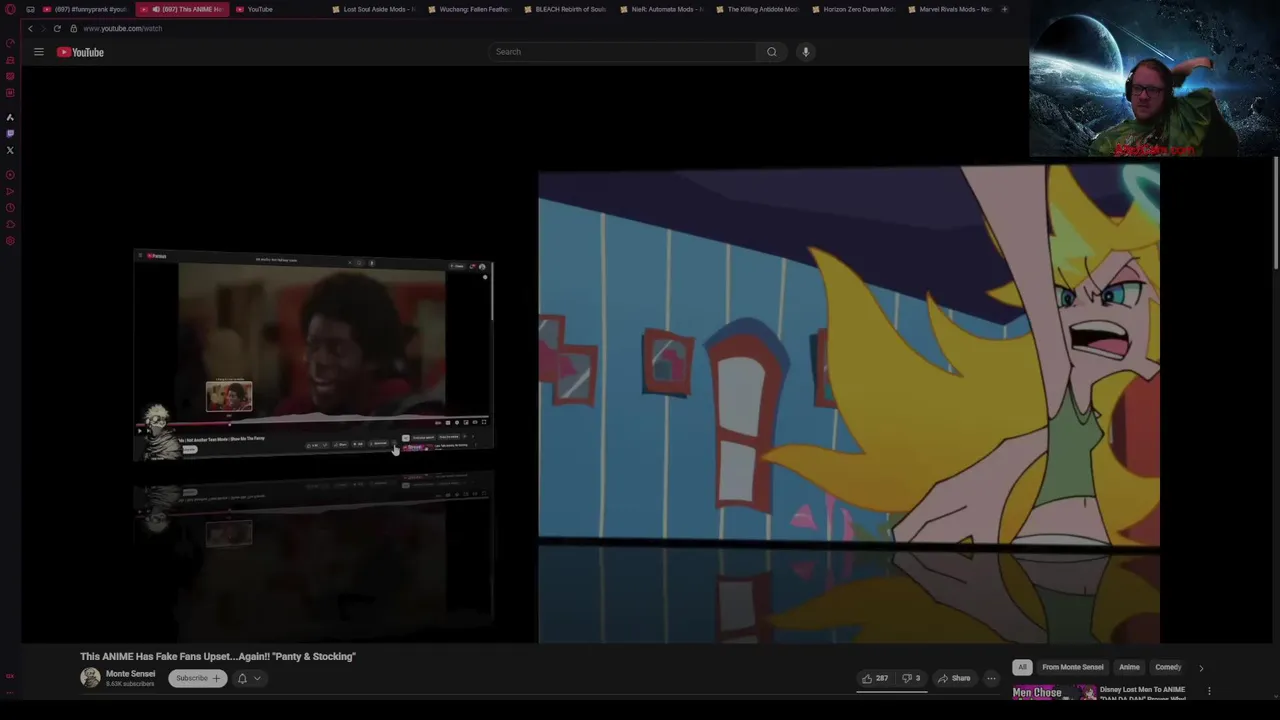Click the address bar URL
Viewport: 1280px width, 720px height.
click(122, 28)
